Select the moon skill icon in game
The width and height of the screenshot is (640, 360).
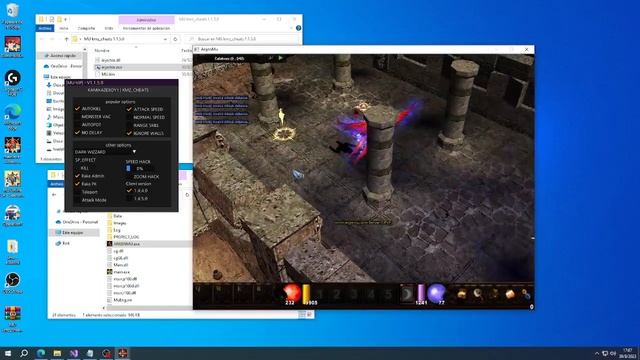(407, 294)
